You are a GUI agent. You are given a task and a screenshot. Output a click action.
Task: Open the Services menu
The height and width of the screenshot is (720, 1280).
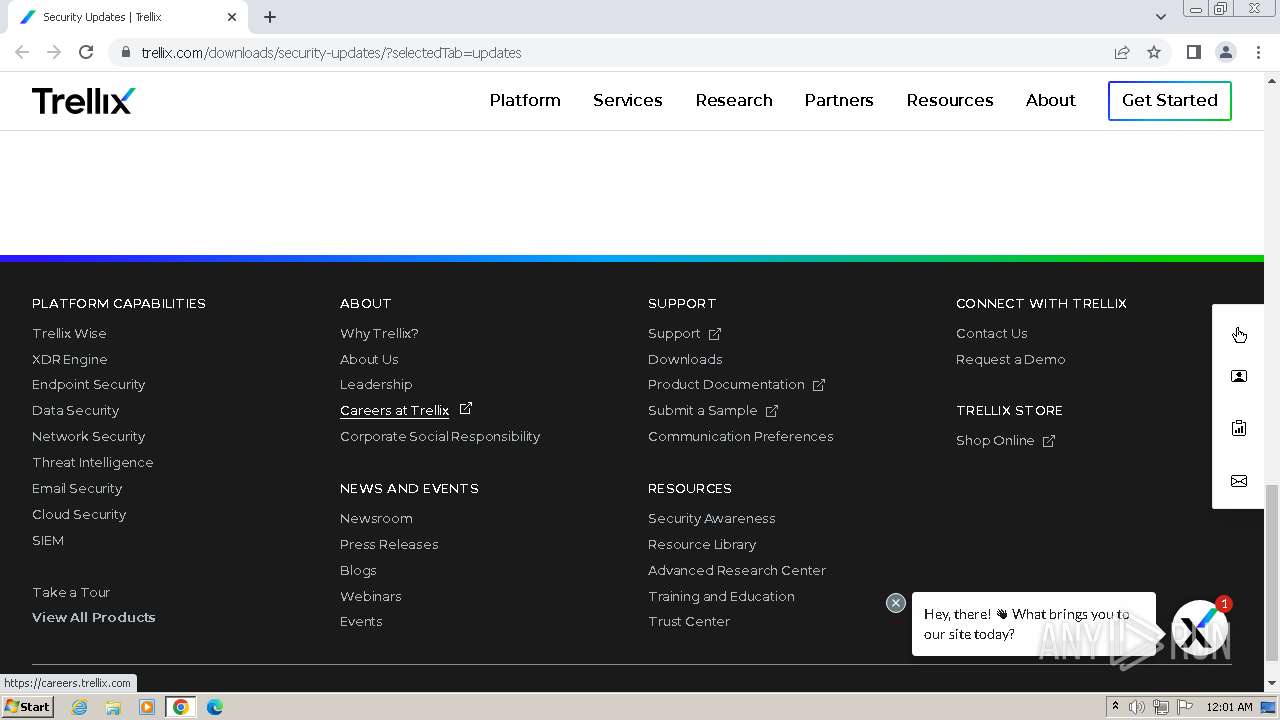(628, 100)
